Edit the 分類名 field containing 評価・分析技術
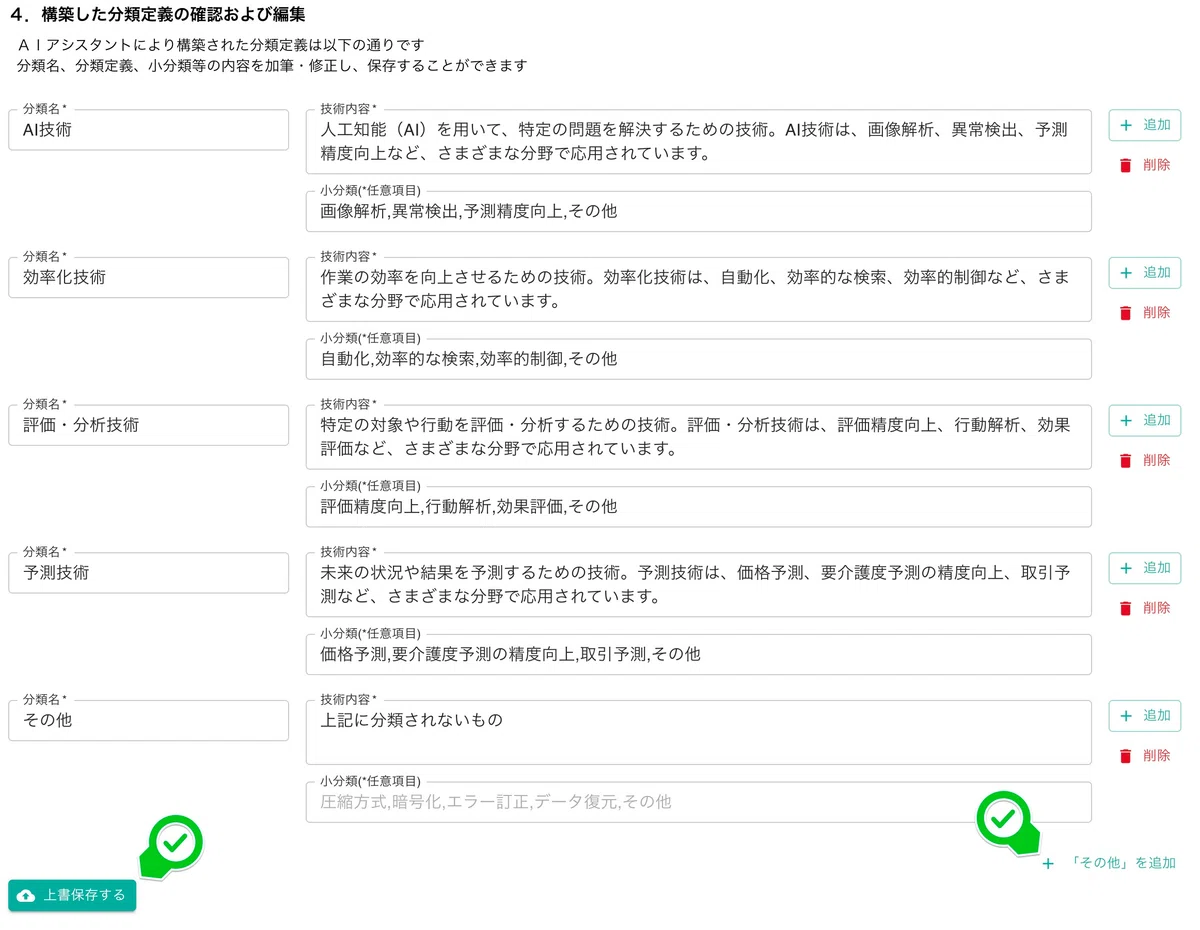This screenshot has width=1200, height=930. (x=149, y=425)
